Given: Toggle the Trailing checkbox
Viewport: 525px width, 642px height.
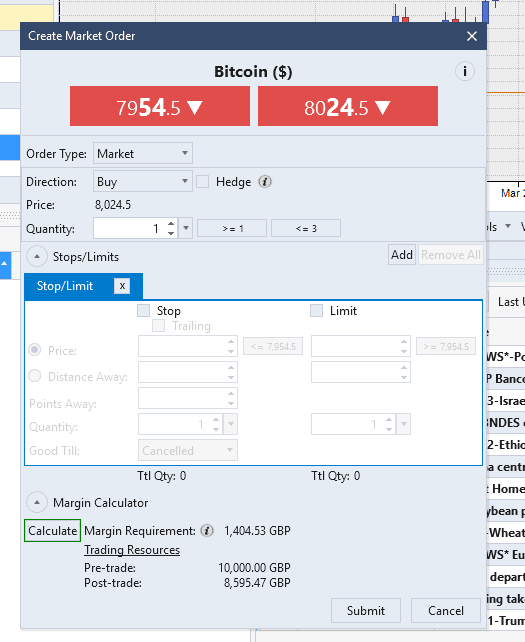Looking at the screenshot, I should (158, 326).
